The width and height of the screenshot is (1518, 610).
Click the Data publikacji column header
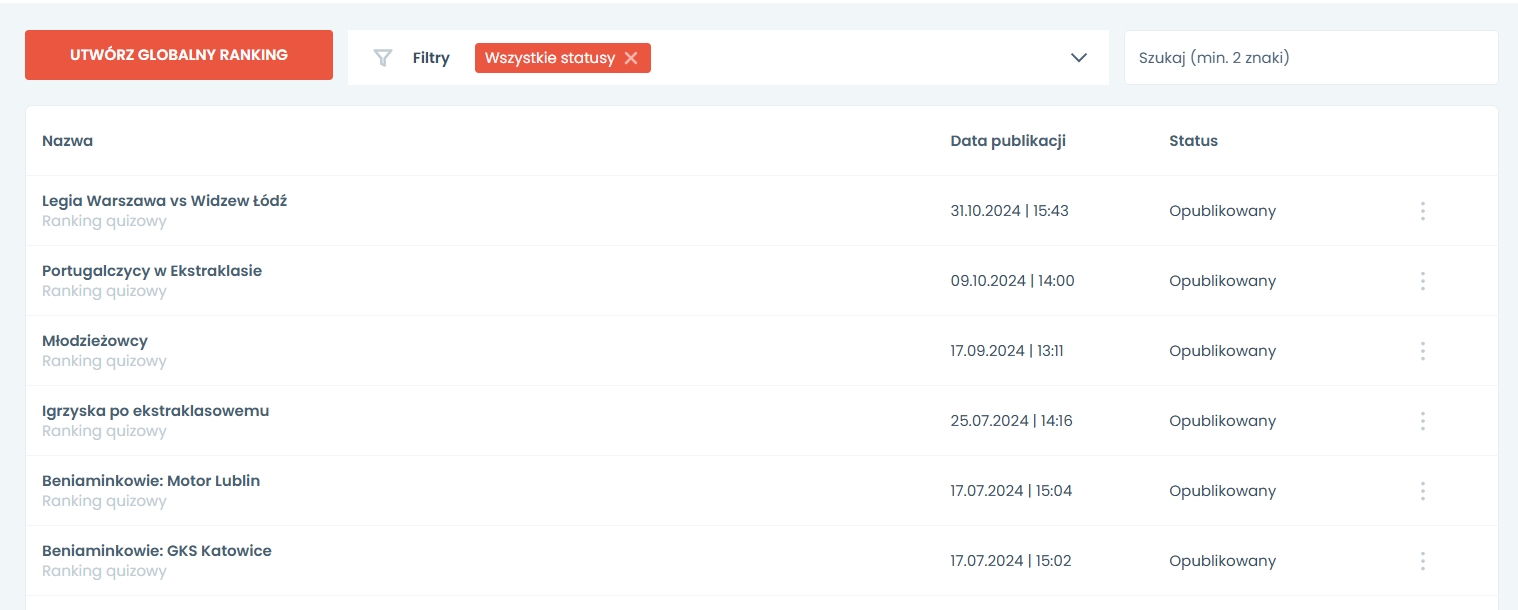click(1008, 141)
